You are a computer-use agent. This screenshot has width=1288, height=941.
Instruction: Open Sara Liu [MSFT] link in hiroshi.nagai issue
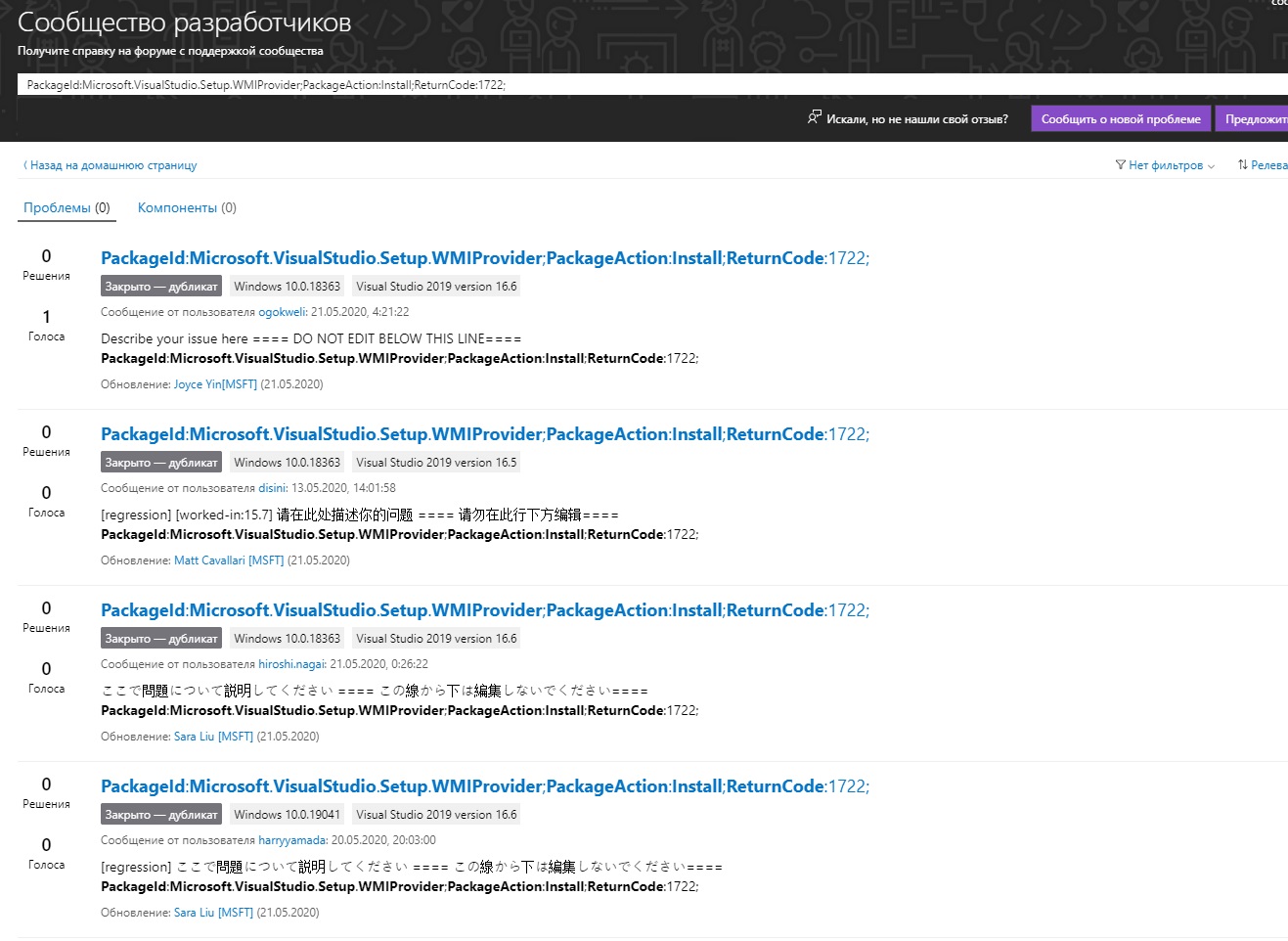tap(213, 737)
